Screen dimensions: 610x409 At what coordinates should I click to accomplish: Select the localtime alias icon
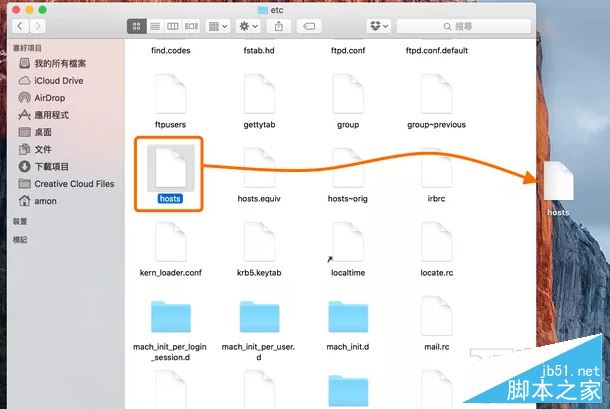[x=348, y=242]
